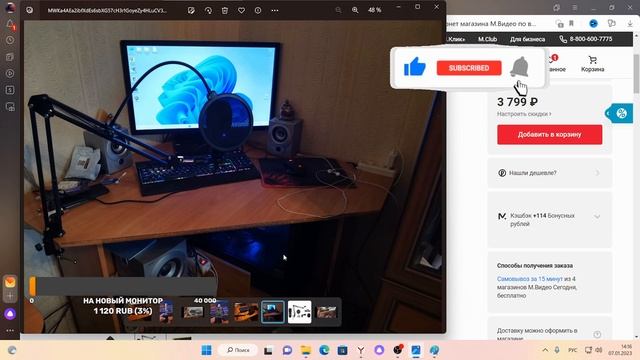Image resolution: width=640 pixels, height=360 pixels.
Task: Open the image editor in Photos
Action: [191, 11]
